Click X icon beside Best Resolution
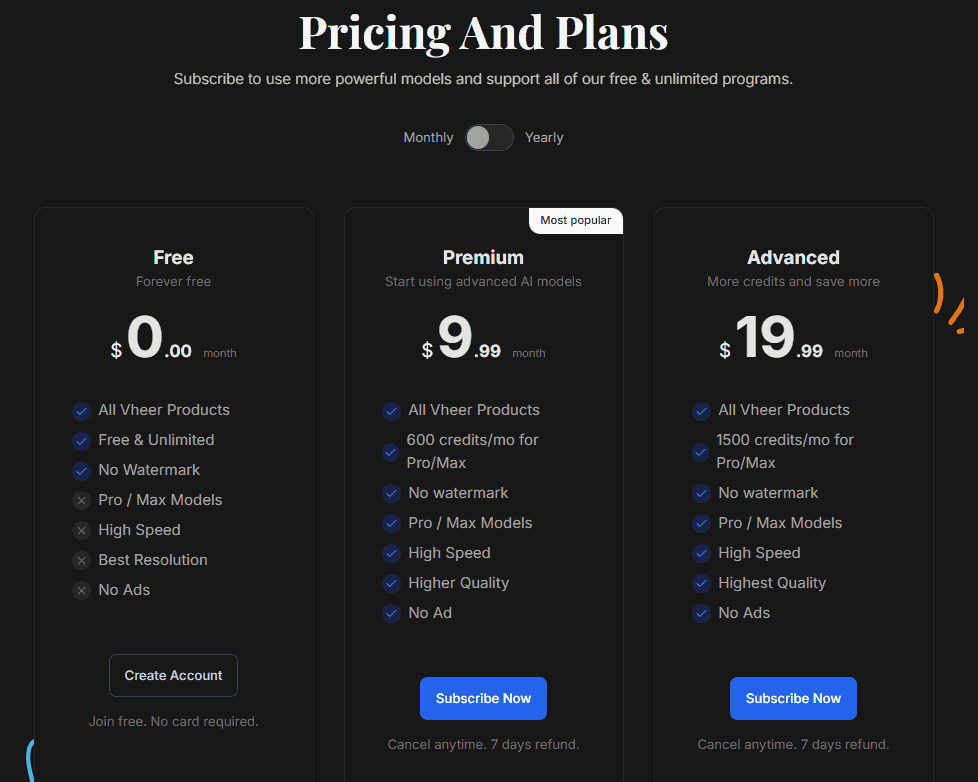The image size is (978, 782). pyautogui.click(x=82, y=560)
